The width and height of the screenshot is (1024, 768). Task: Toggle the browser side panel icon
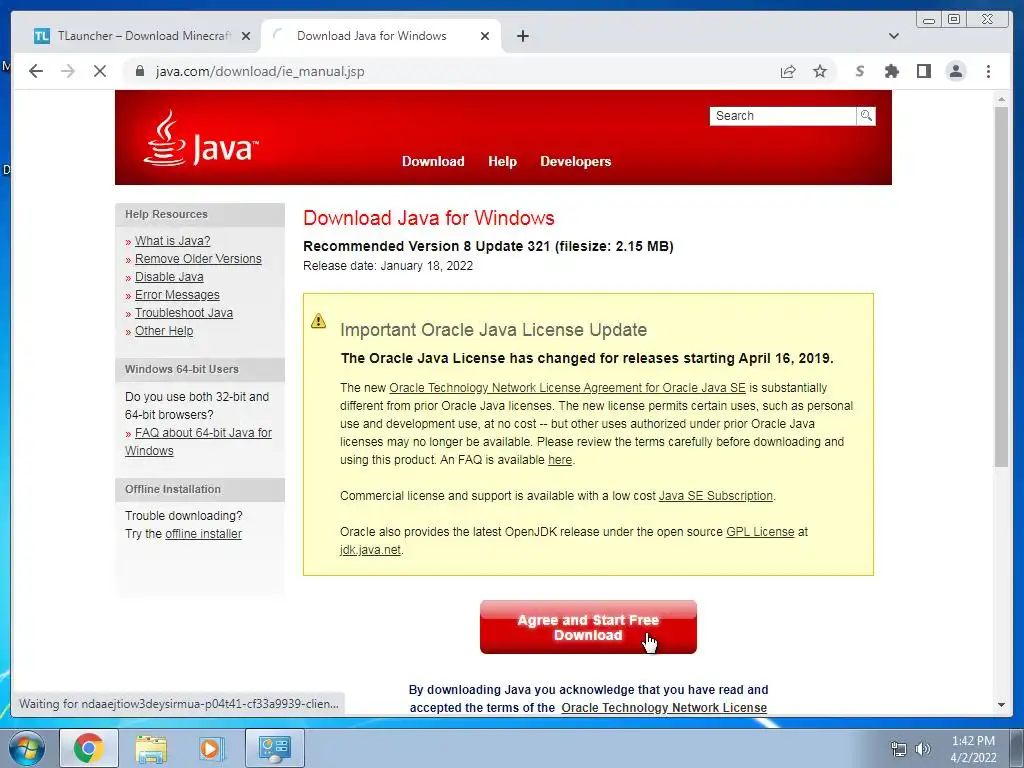click(923, 71)
